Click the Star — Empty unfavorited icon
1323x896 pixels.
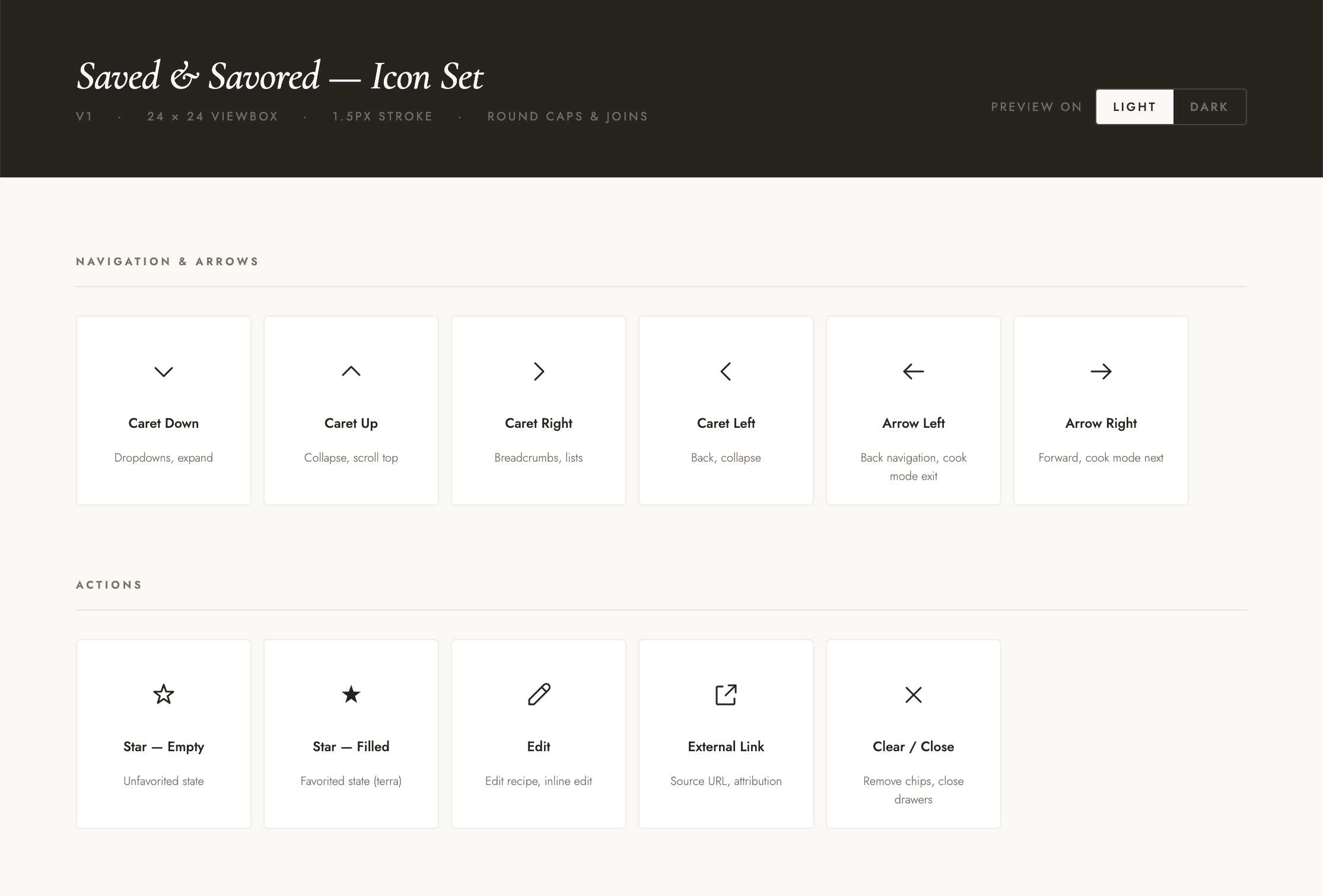164,695
